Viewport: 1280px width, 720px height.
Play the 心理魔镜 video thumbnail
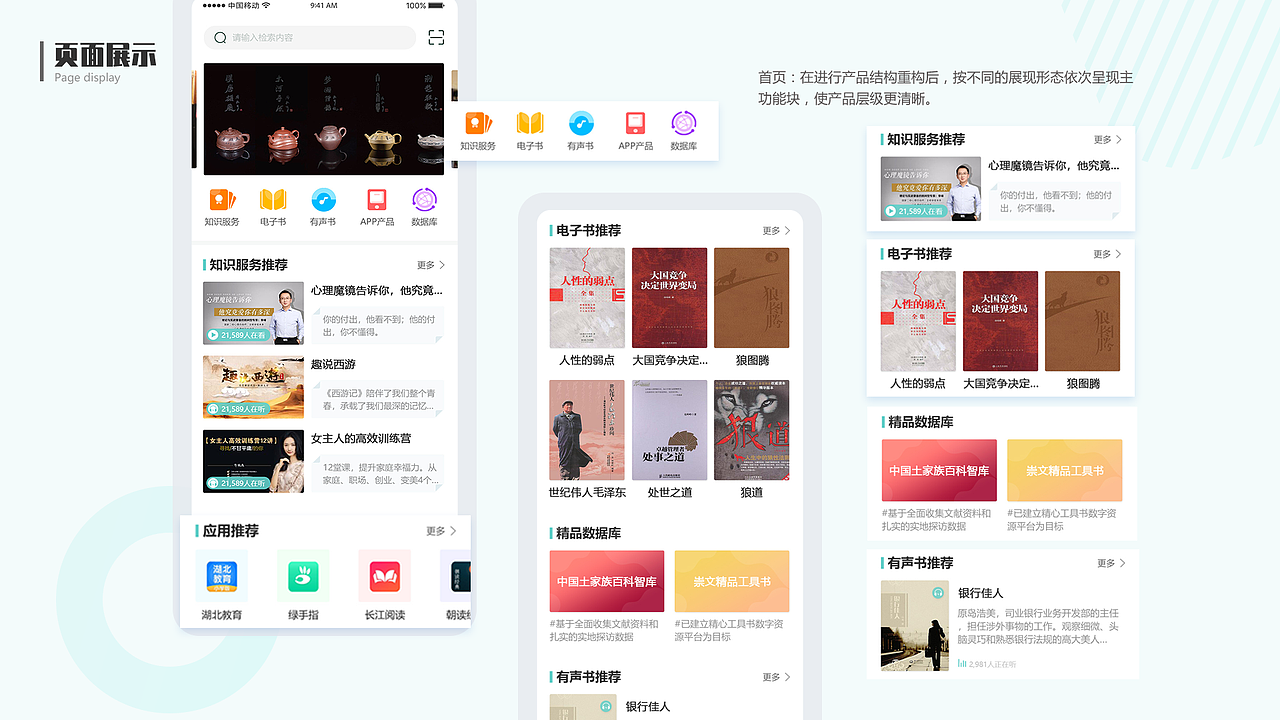click(x=253, y=313)
